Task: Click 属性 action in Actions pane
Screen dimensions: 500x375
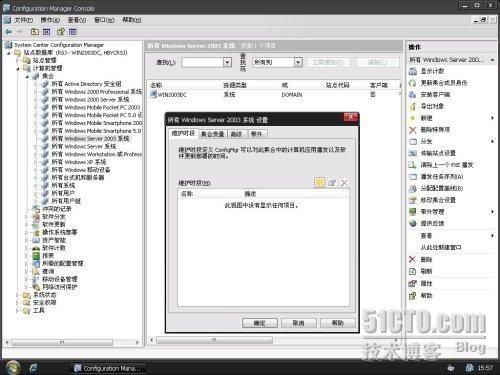Action: coord(426,283)
